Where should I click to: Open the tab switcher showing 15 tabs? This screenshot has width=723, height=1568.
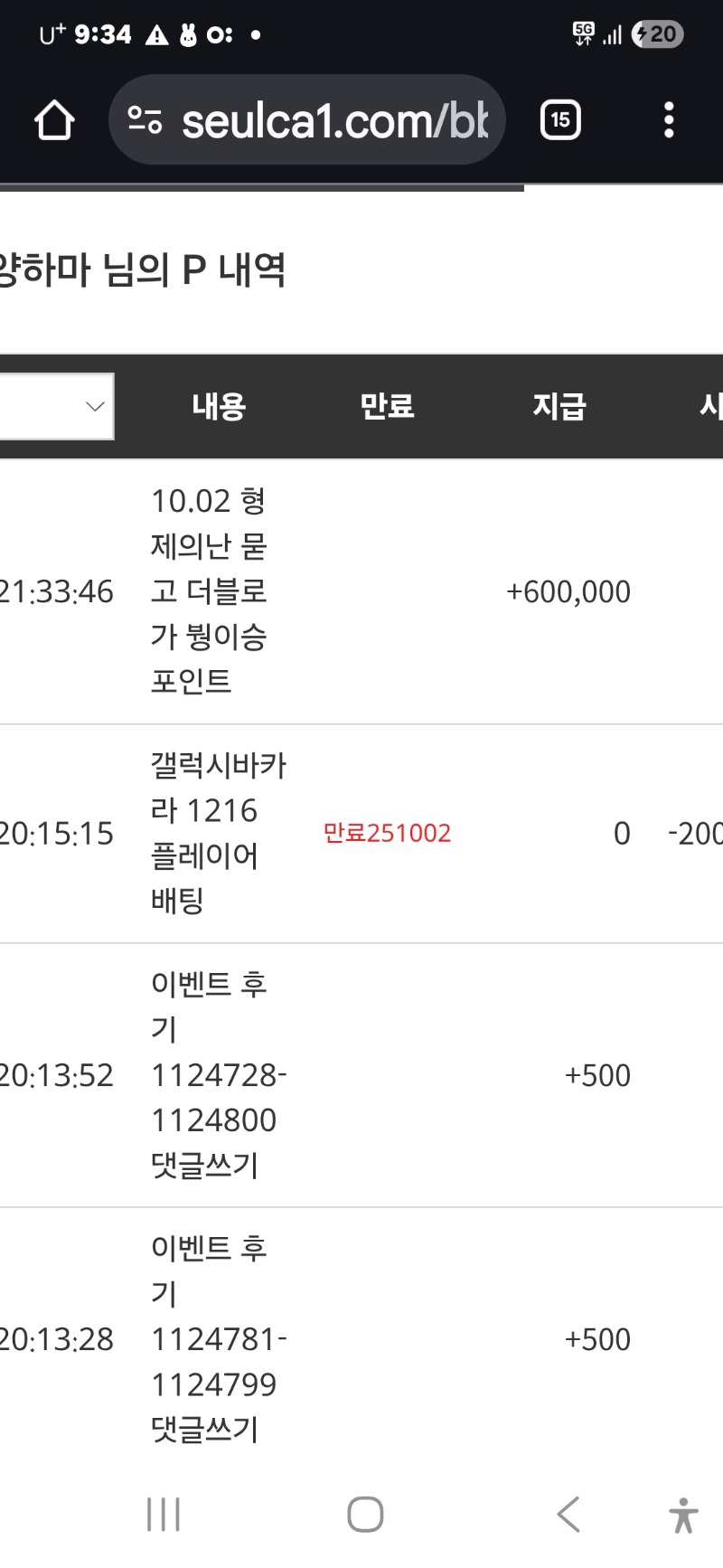(560, 120)
